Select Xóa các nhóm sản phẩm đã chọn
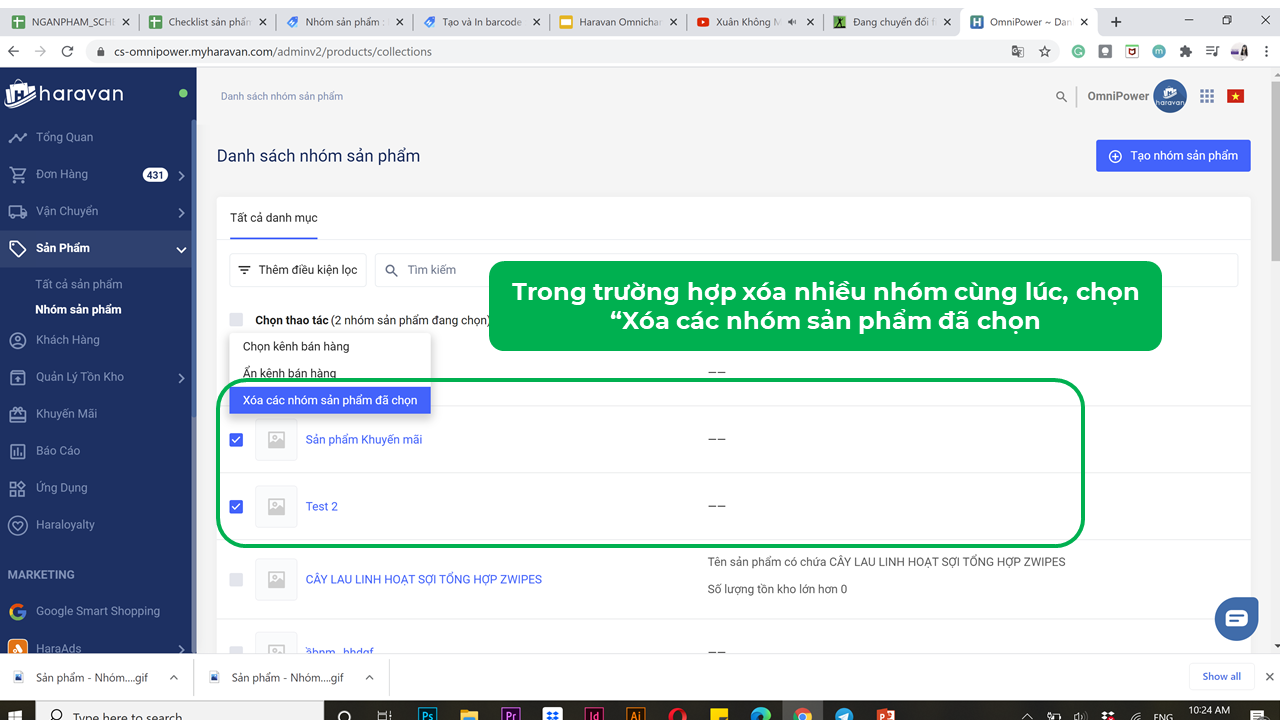The height and width of the screenshot is (720, 1280). tap(330, 400)
